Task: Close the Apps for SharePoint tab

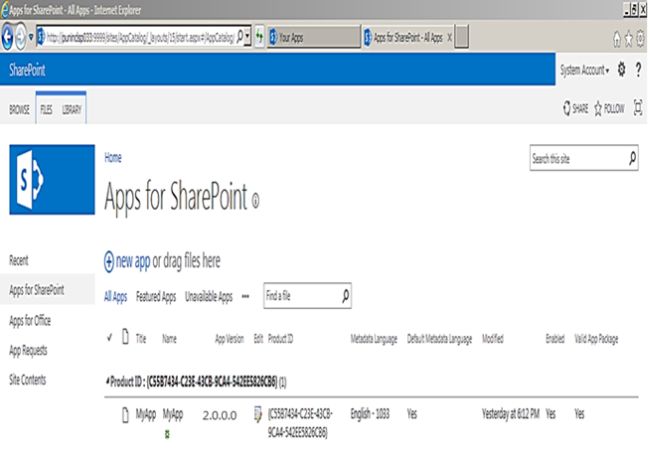Action: pos(449,38)
